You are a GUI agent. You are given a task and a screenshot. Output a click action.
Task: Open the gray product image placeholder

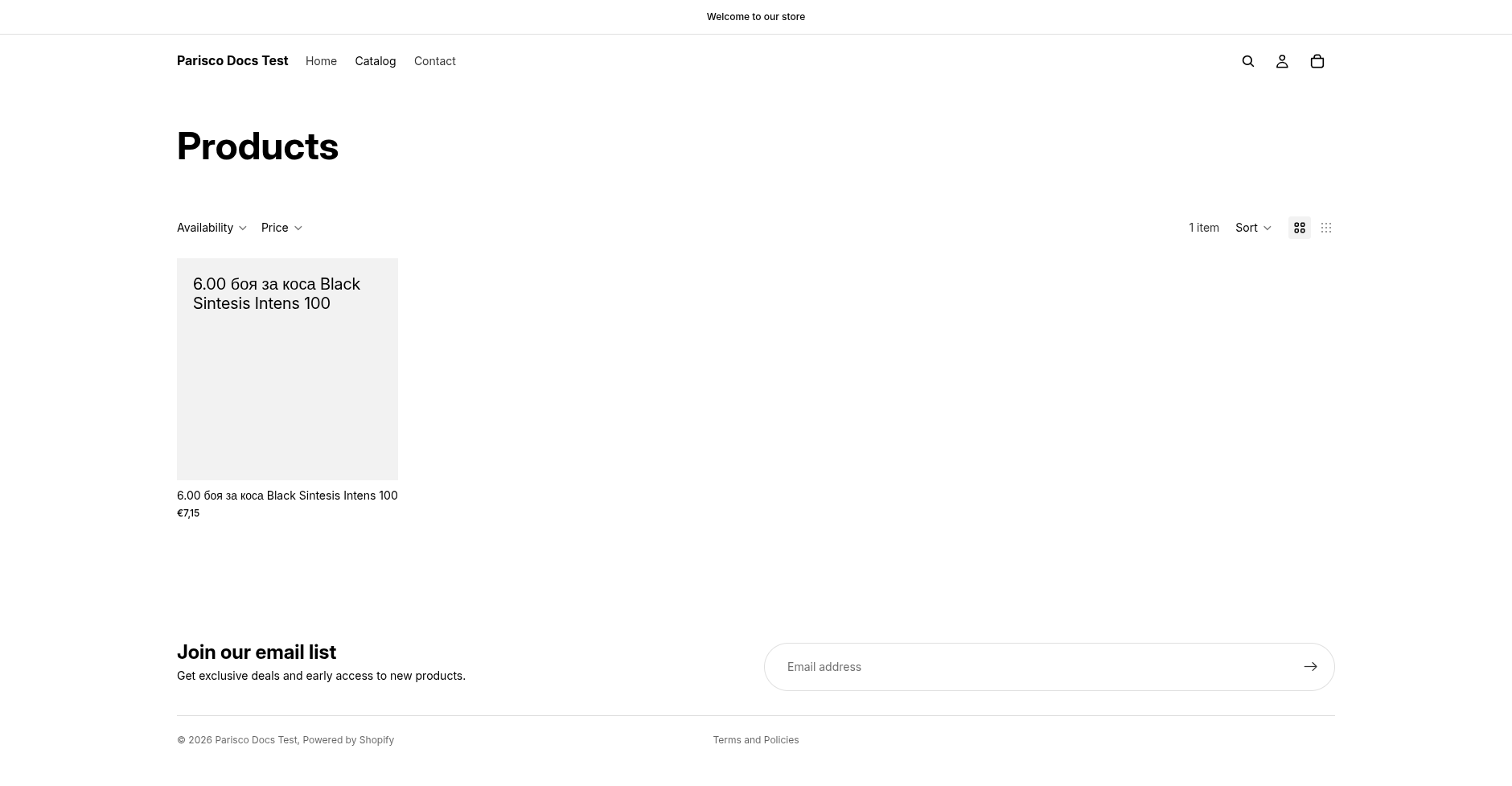(x=287, y=369)
